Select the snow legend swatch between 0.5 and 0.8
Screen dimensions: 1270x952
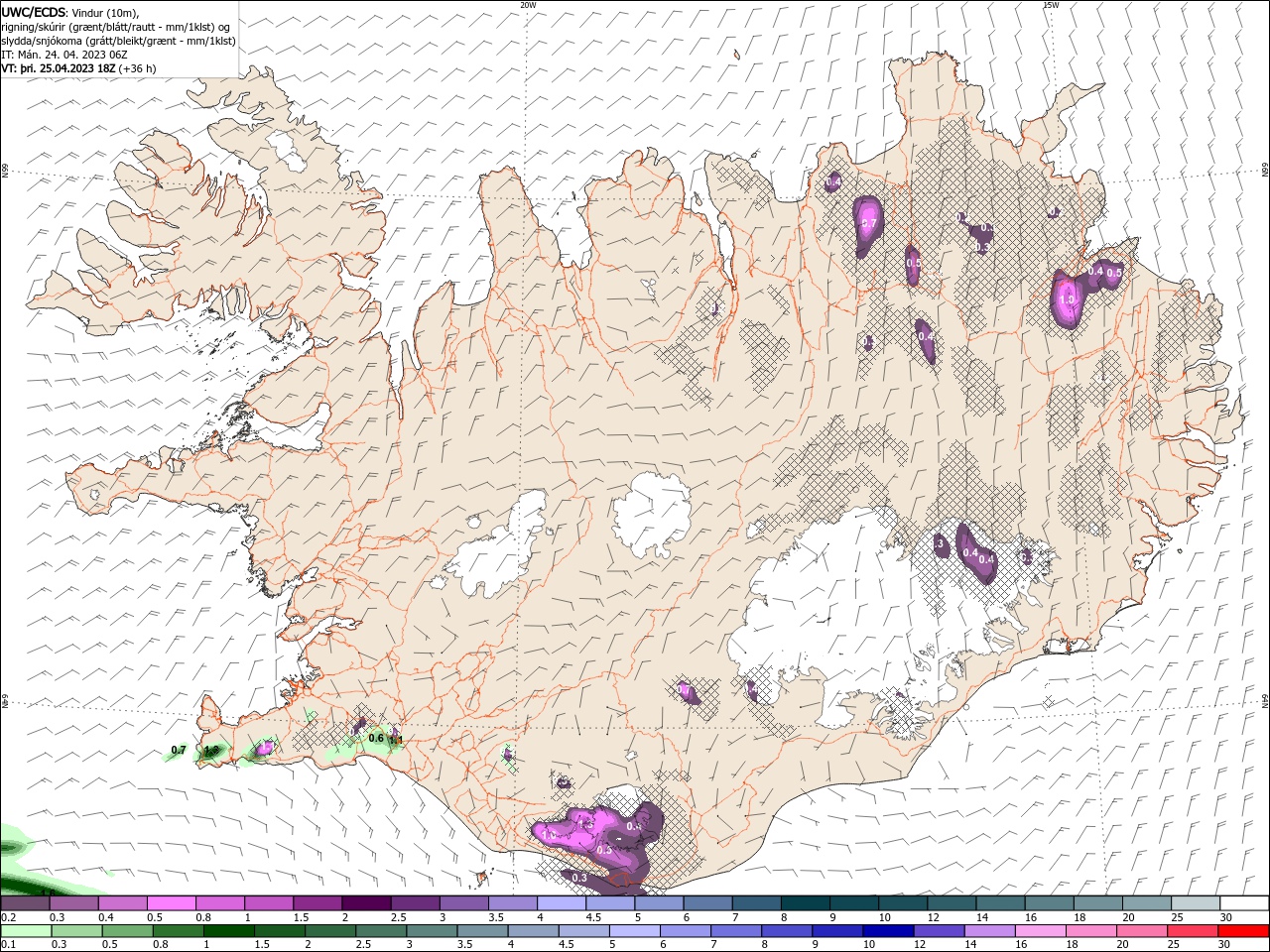pyautogui.click(x=173, y=903)
